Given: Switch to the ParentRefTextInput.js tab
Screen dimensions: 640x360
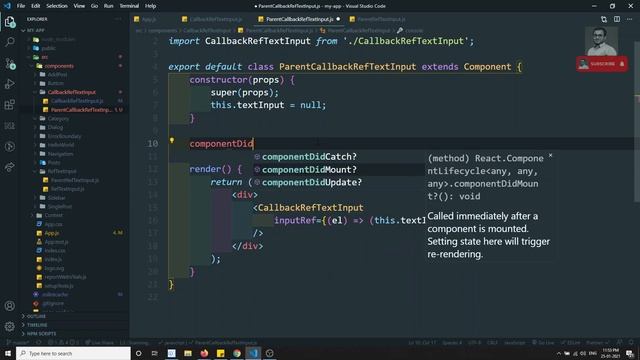Looking at the screenshot, I should click(x=381, y=19).
